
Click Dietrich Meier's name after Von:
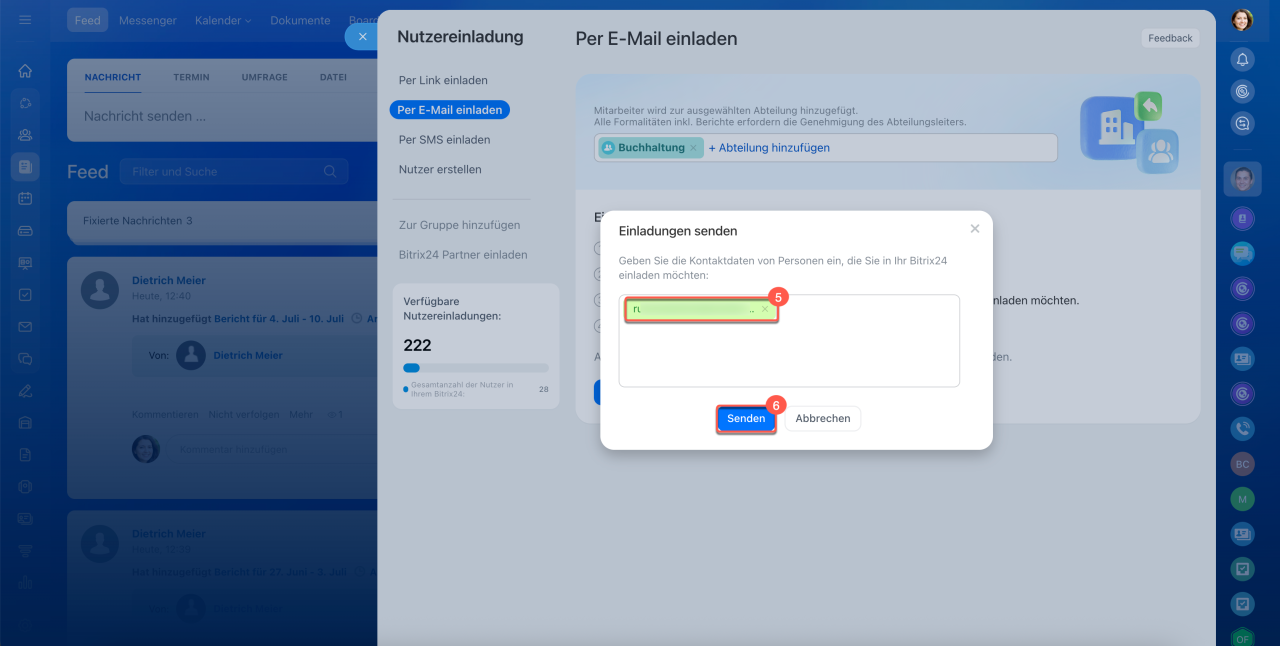pos(248,355)
